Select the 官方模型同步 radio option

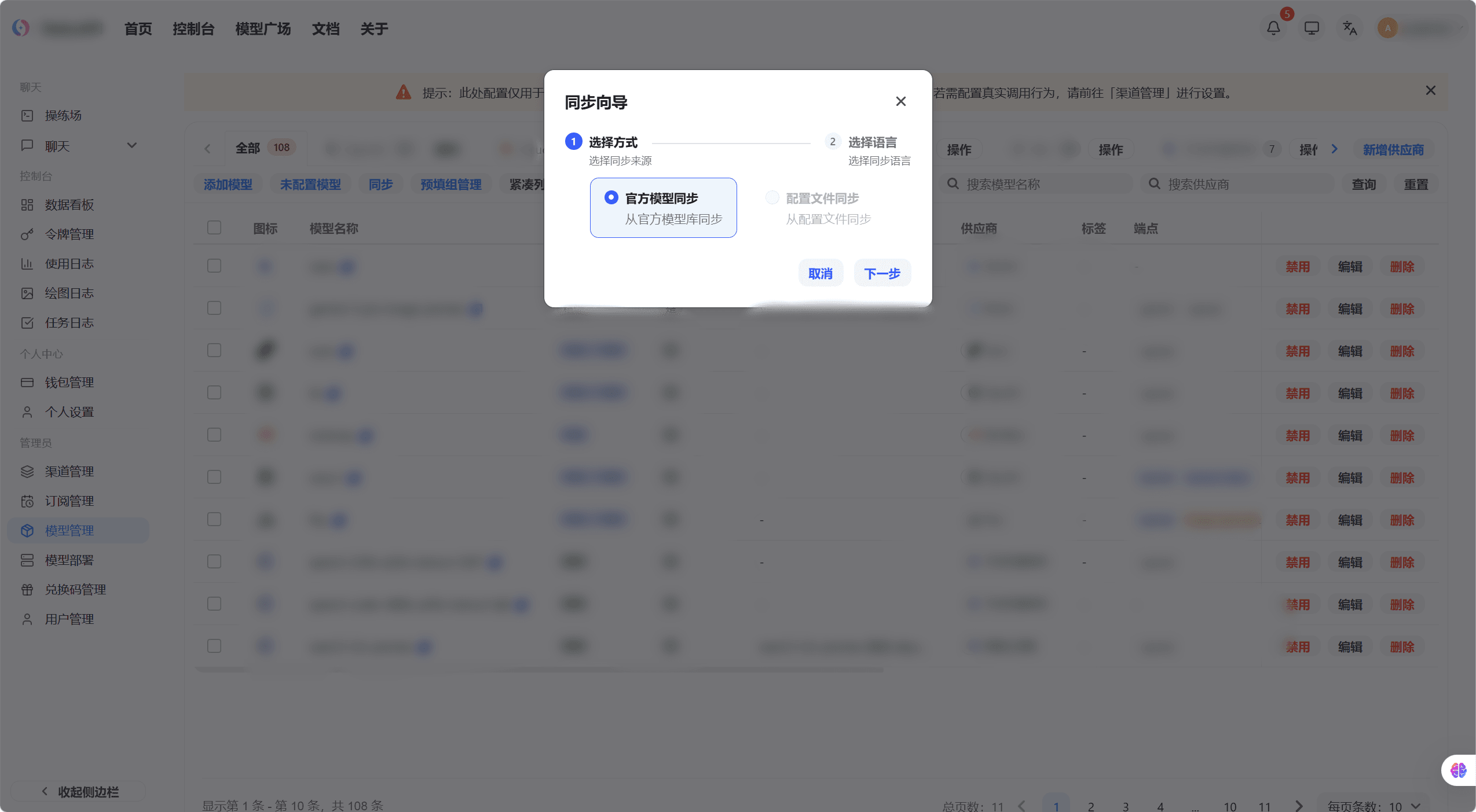[x=611, y=197]
